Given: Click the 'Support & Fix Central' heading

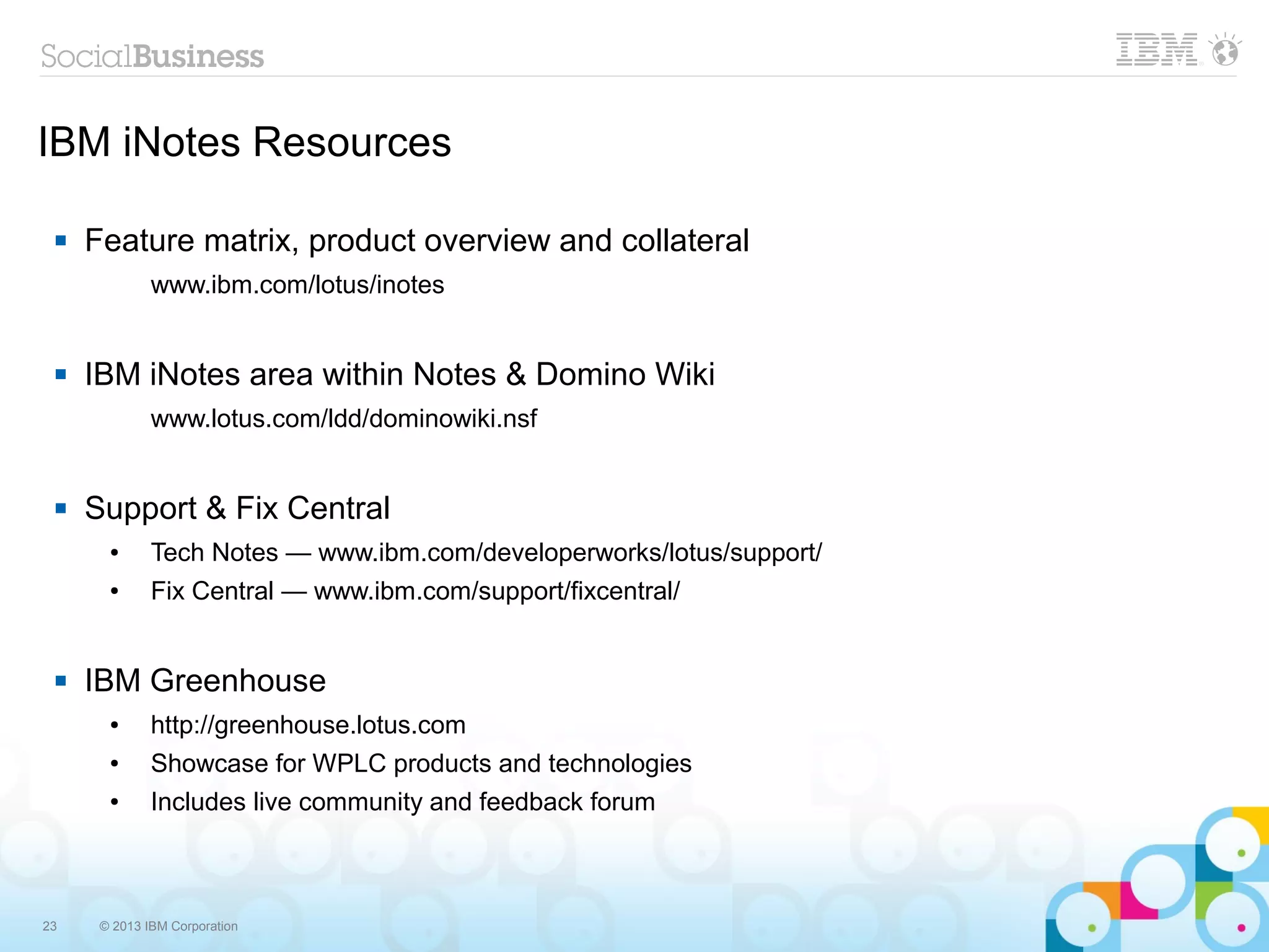Looking at the screenshot, I should (237, 508).
